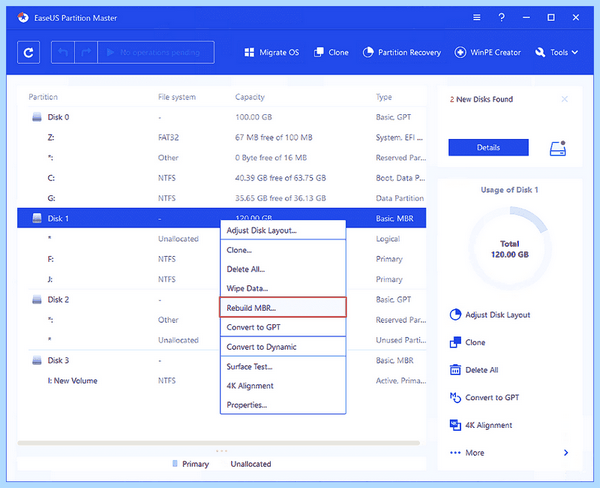Open Properties... menu entry
600x488 pixels.
click(283, 405)
